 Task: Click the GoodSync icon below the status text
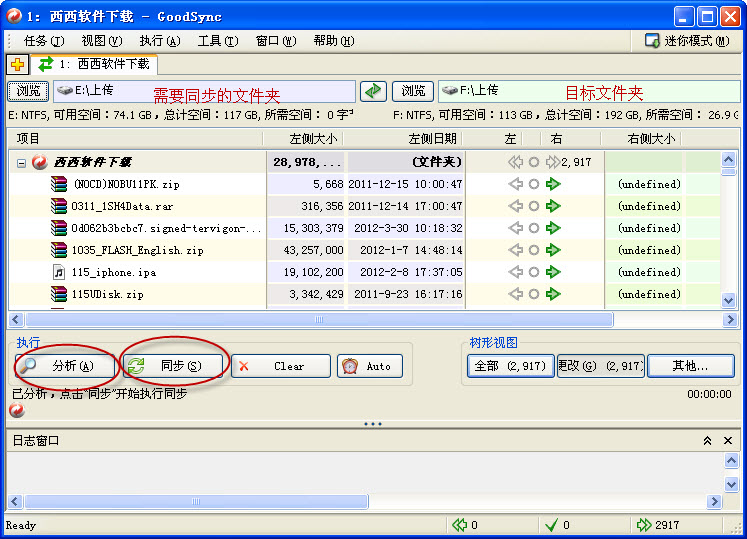17,410
